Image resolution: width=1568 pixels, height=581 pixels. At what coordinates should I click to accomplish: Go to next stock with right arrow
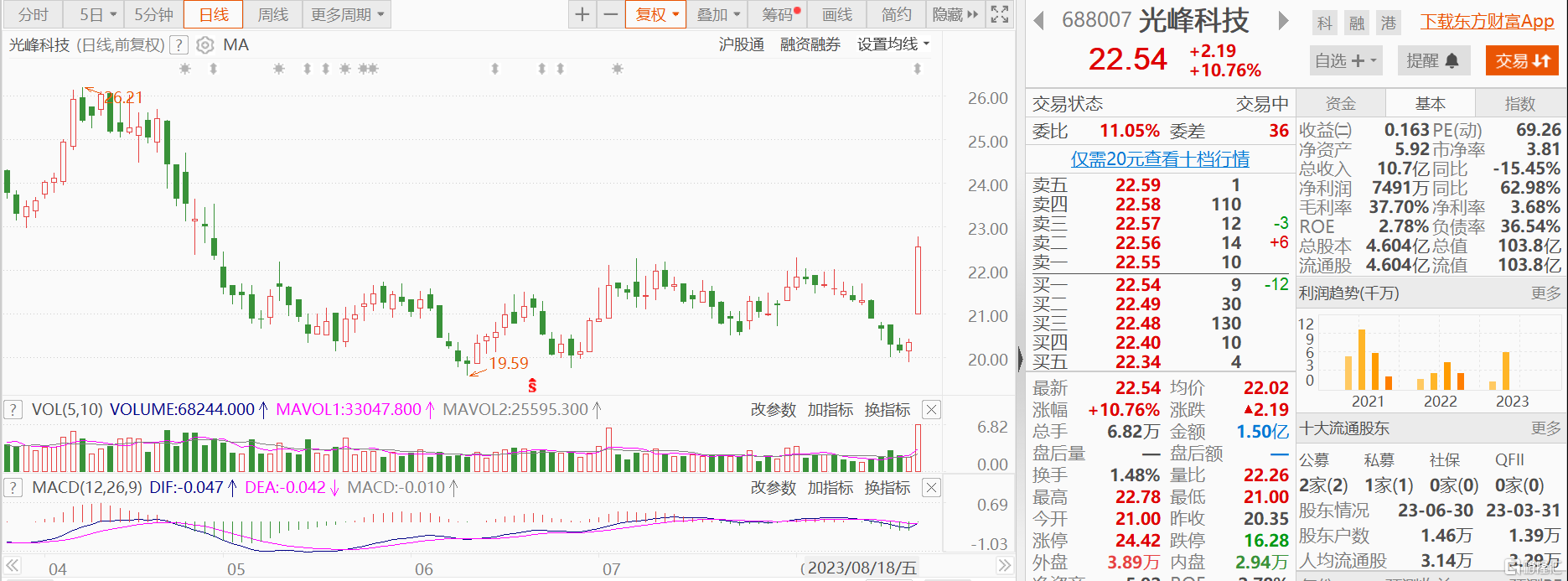pos(1283,21)
